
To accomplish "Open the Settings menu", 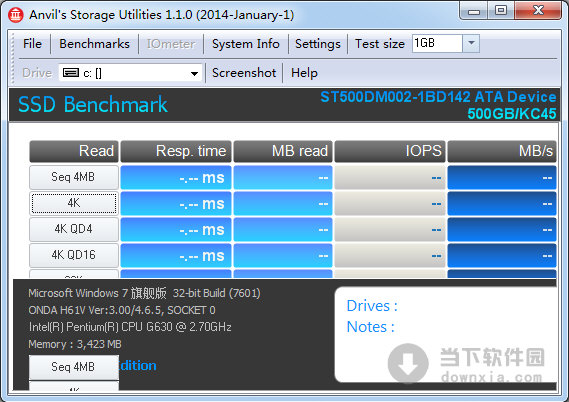I will coord(318,44).
